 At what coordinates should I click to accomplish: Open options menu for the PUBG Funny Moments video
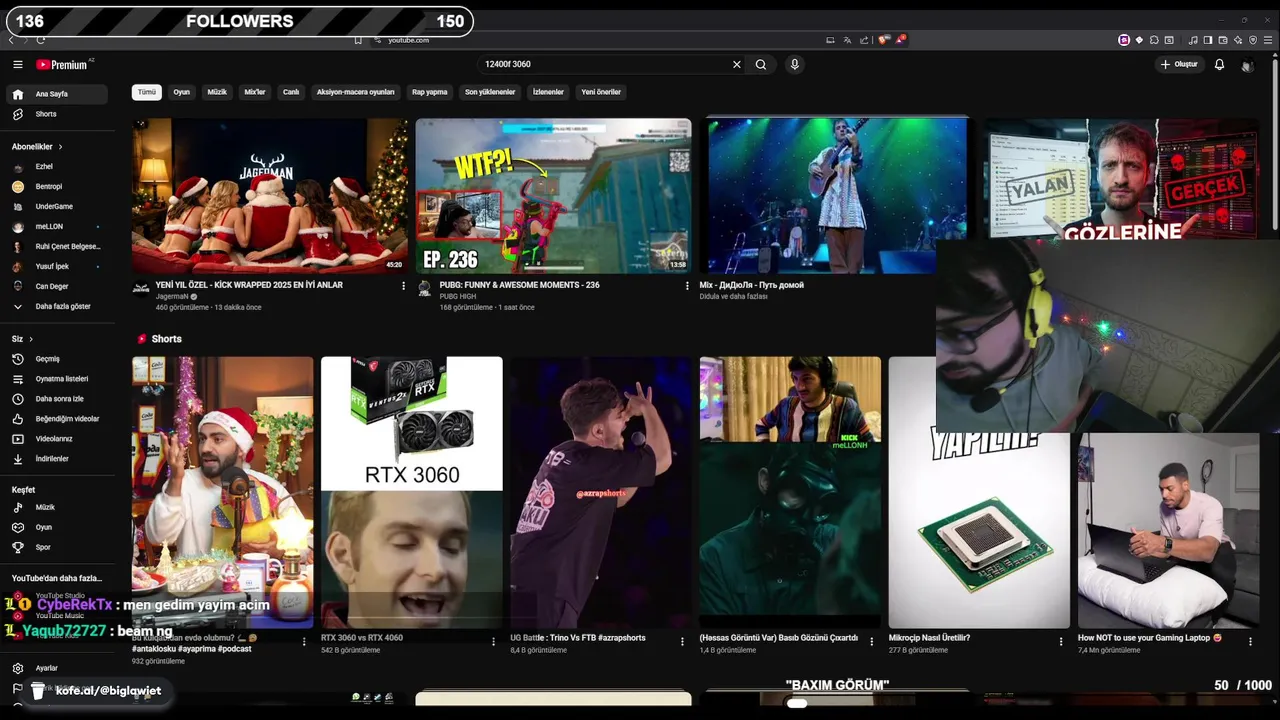(687, 286)
